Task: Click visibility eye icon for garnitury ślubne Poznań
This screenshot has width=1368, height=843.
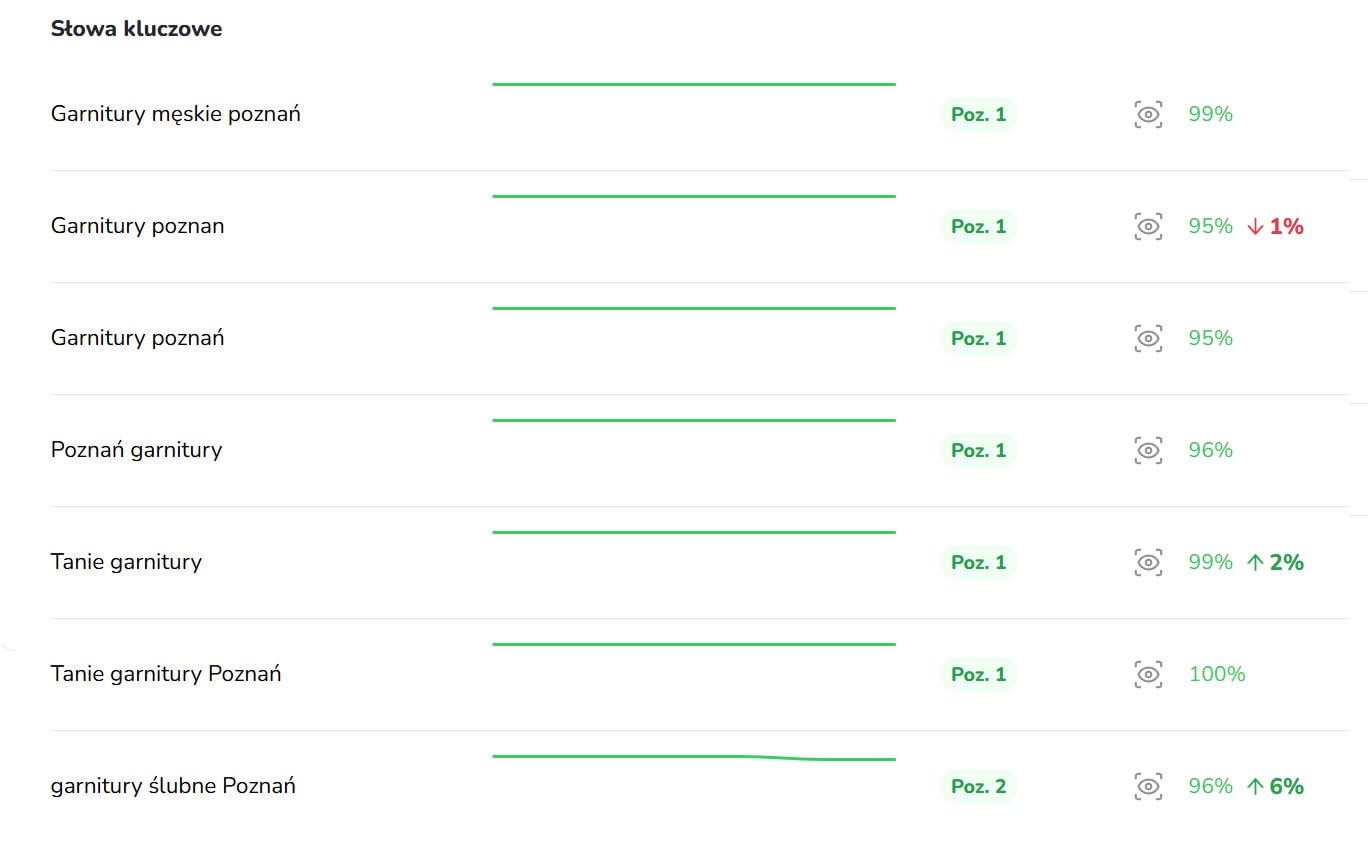Action: click(x=1148, y=787)
